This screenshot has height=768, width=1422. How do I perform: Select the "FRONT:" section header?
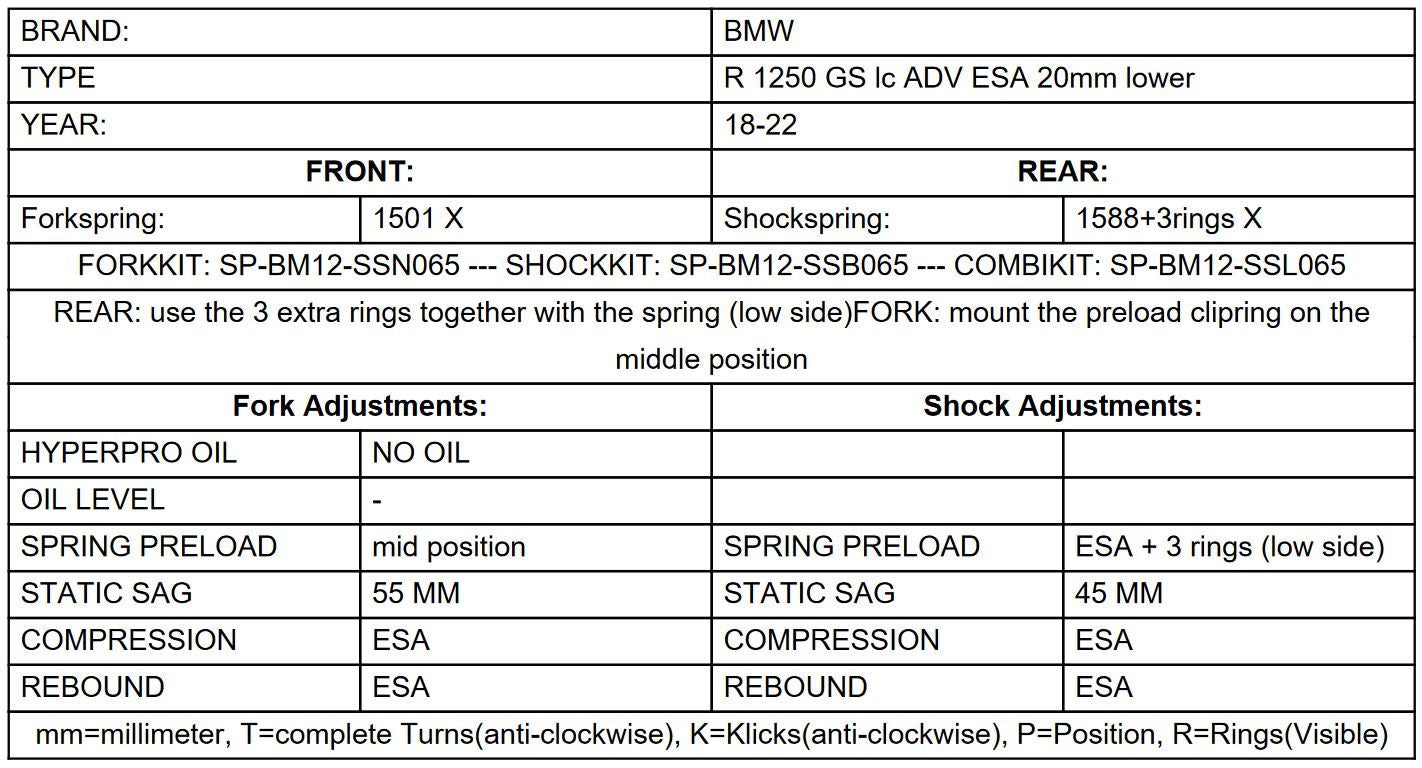click(359, 172)
